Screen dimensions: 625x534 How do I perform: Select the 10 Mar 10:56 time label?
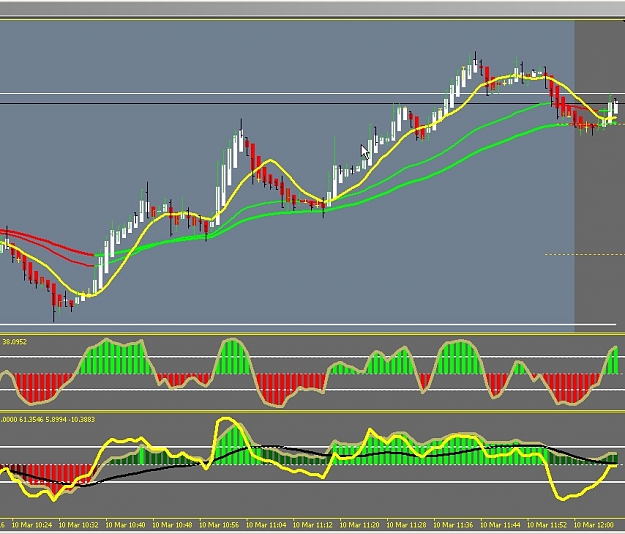[219, 525]
